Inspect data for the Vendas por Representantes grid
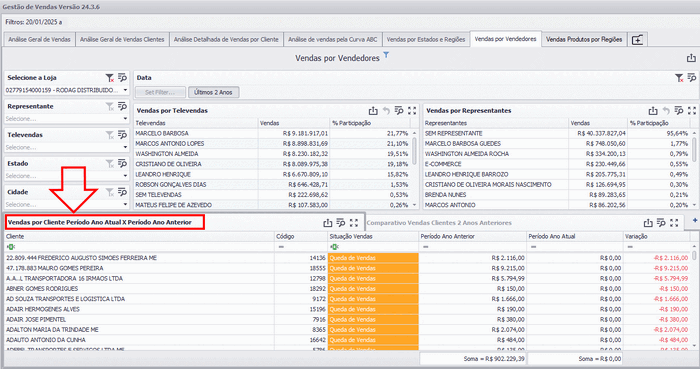The width and height of the screenshot is (700, 369). pyautogui.click(x=679, y=111)
